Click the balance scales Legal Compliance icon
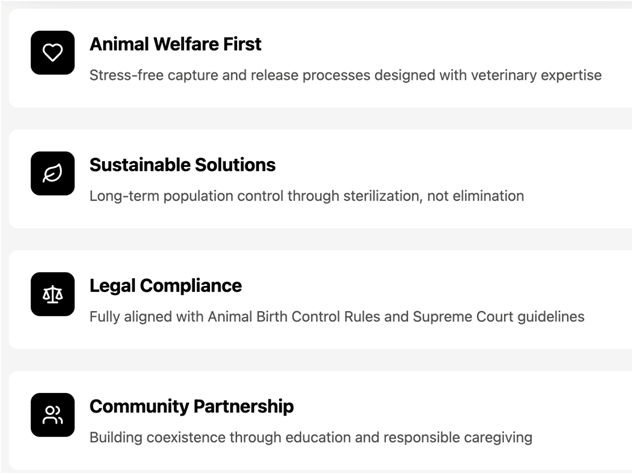This screenshot has width=633, height=474. (52, 294)
